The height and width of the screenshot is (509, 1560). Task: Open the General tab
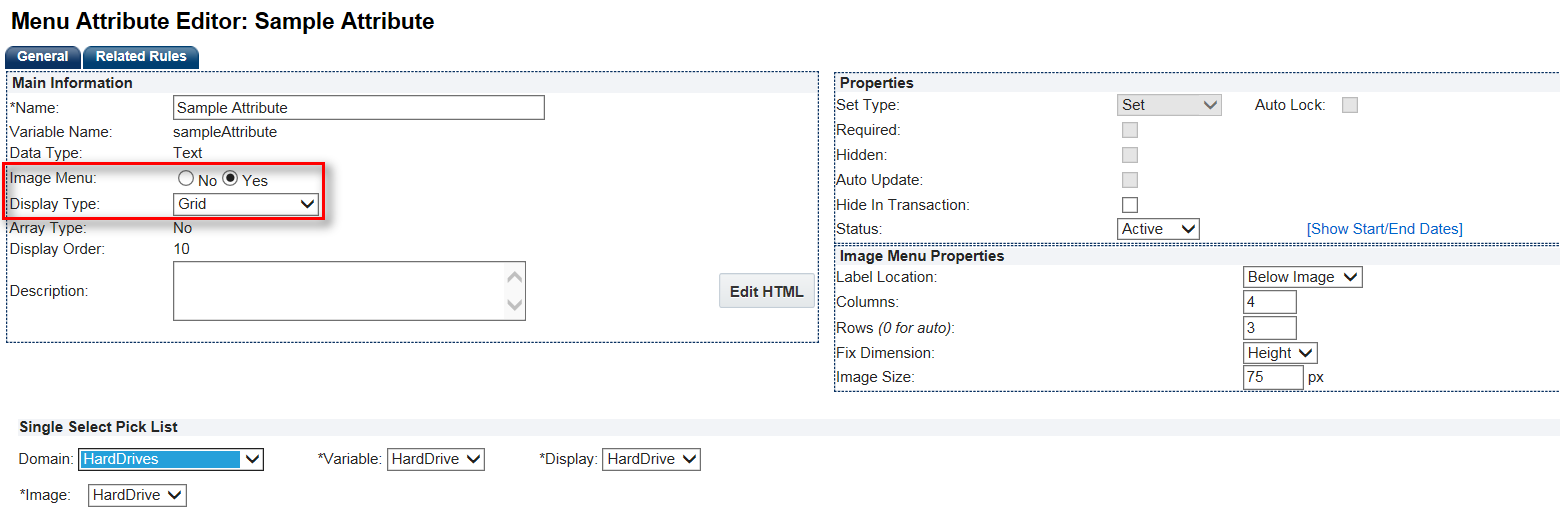point(43,57)
